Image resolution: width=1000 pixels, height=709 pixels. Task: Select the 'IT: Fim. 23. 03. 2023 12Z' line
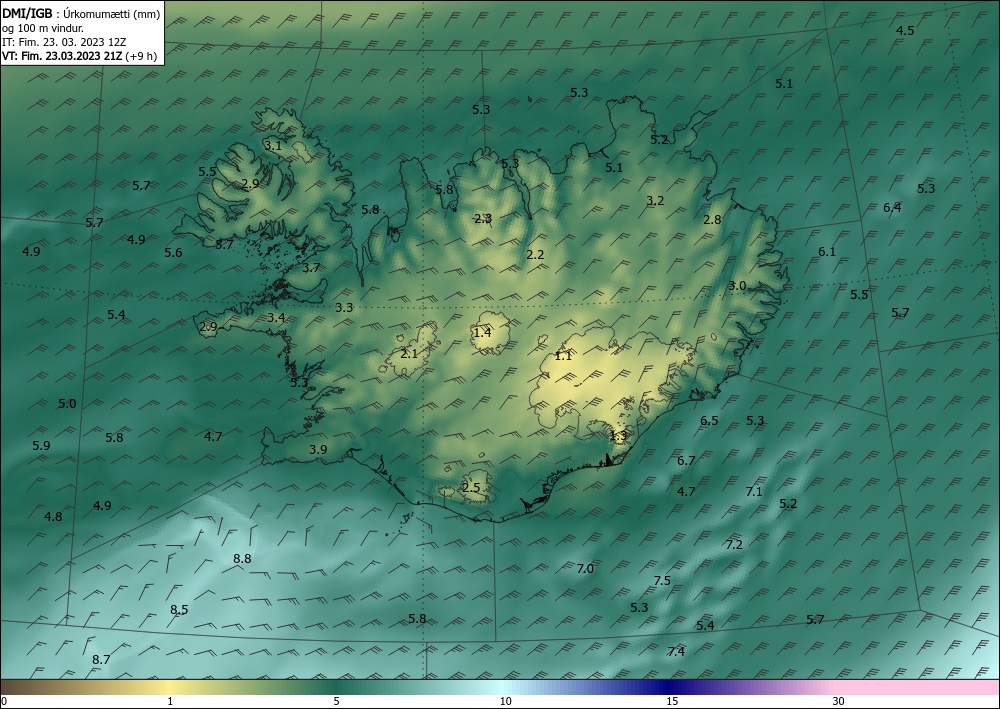pos(64,42)
